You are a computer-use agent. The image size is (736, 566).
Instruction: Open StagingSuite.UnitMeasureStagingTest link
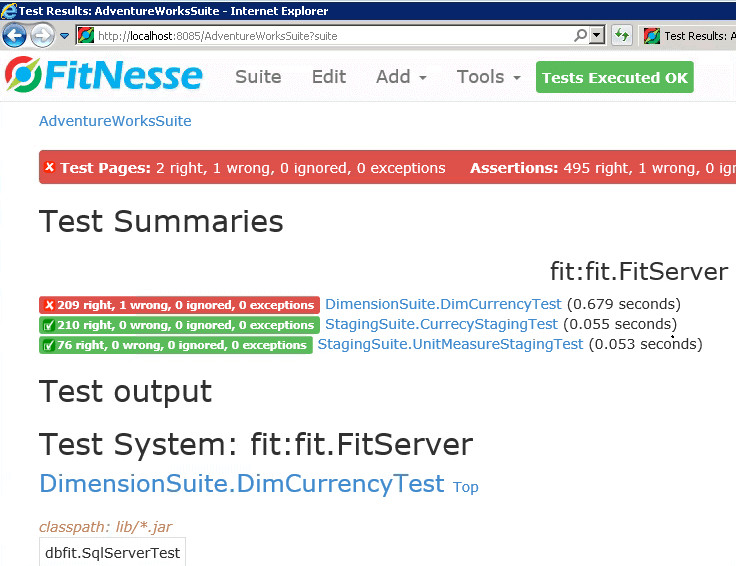(x=450, y=344)
